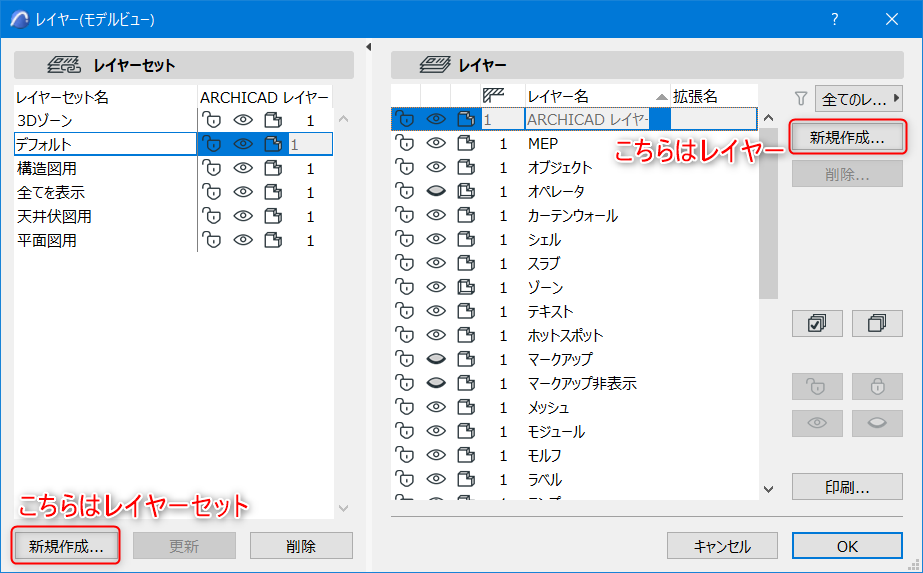Click wireframe icon of オペレータ layer
This screenshot has width=923, height=573.
(466, 191)
